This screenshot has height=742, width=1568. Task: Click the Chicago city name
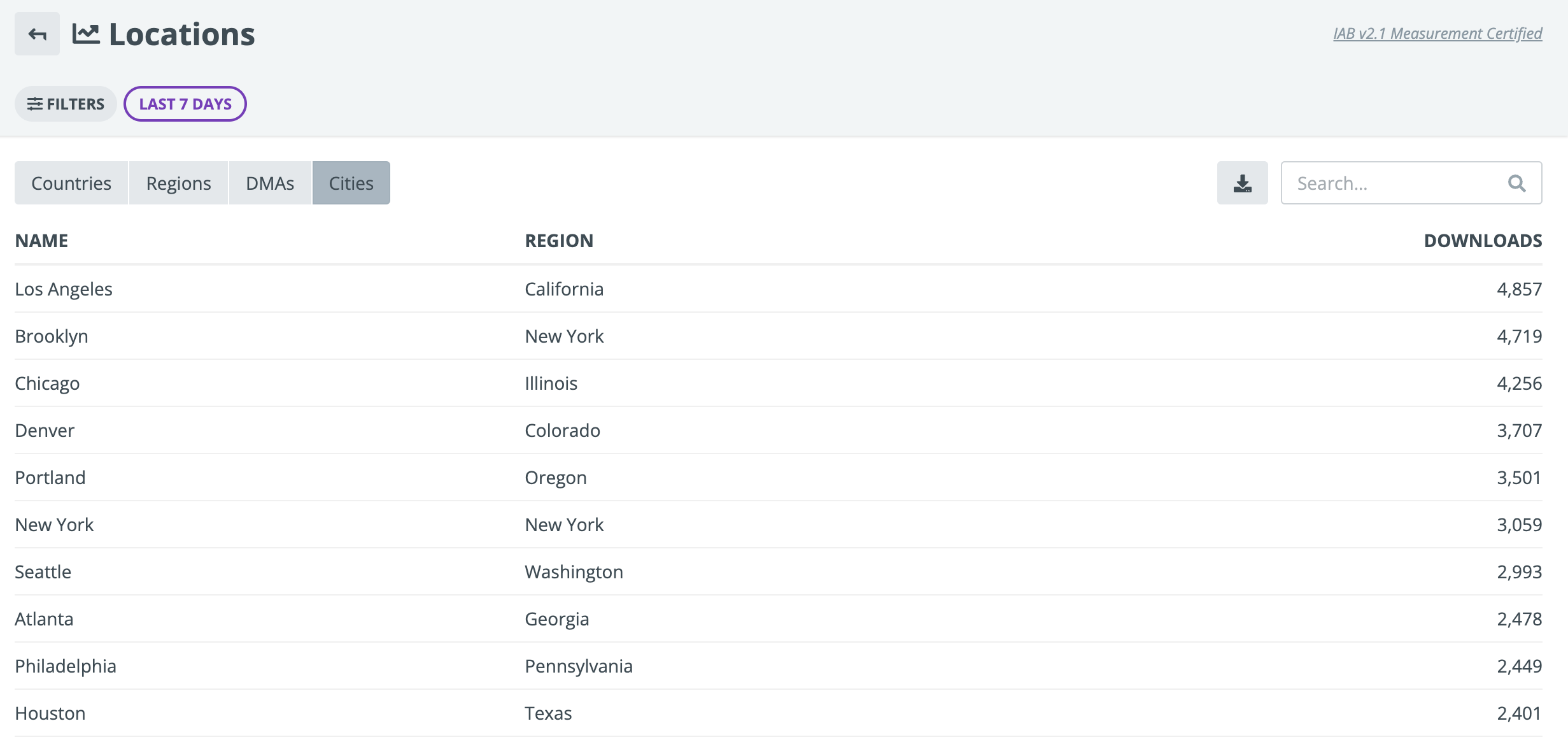(47, 383)
